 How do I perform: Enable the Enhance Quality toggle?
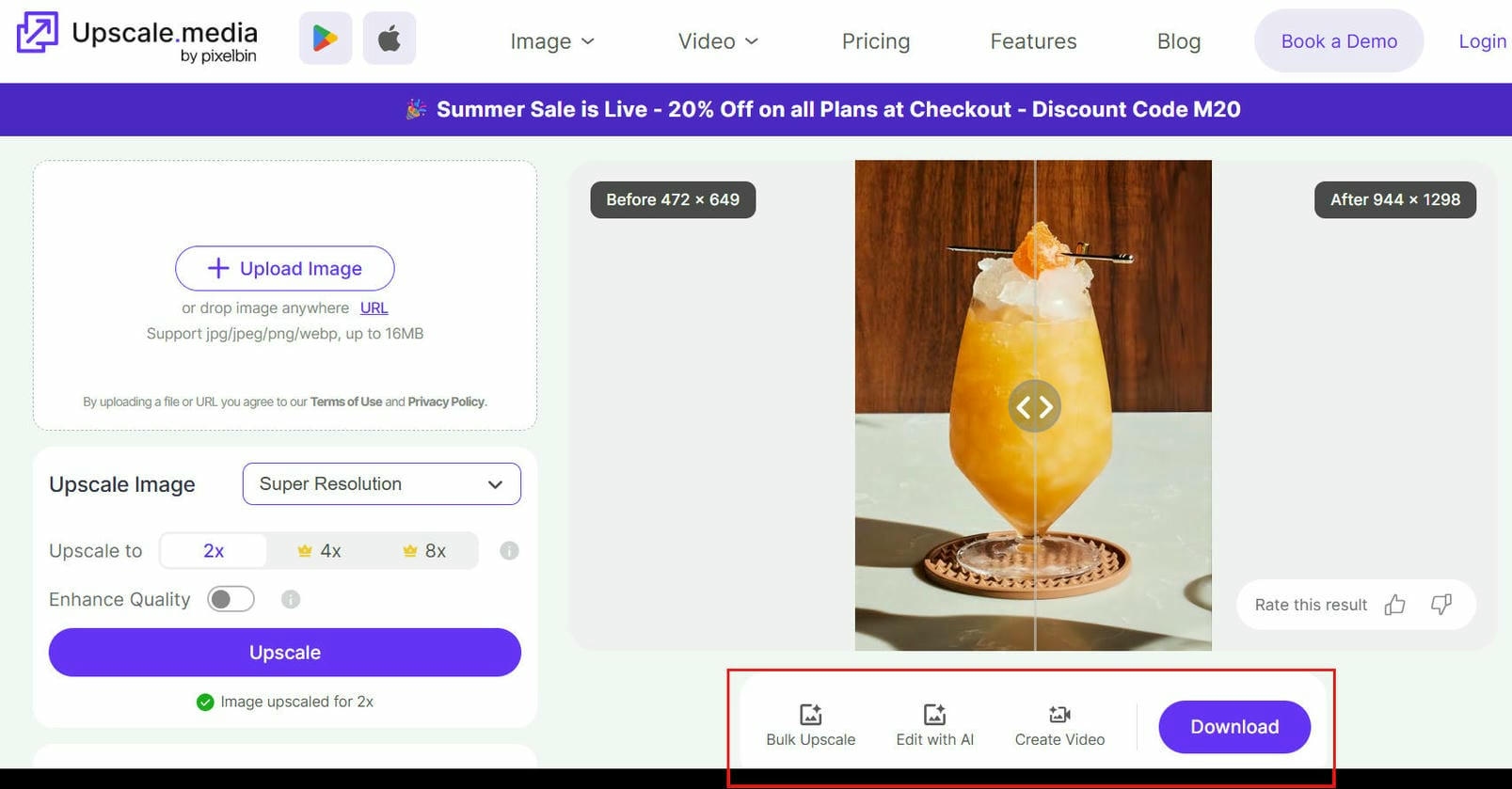pyautogui.click(x=231, y=599)
